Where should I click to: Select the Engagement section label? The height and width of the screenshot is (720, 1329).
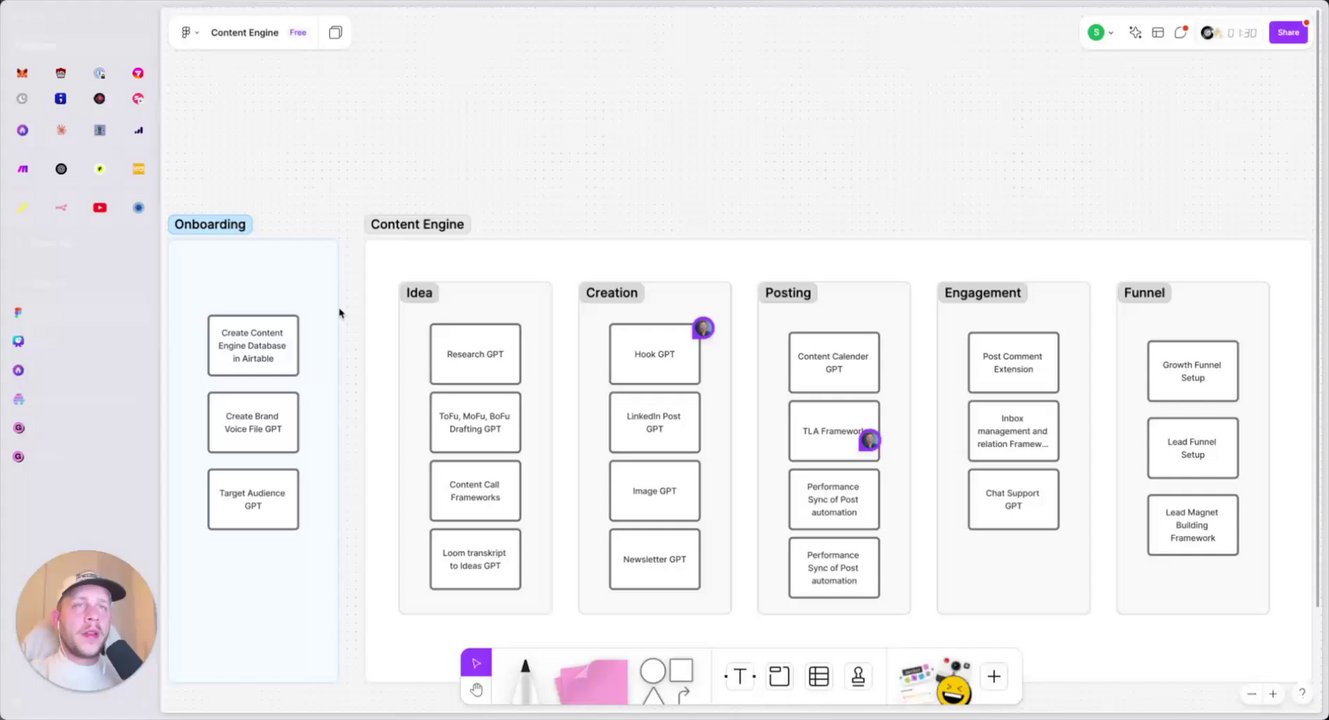[x=982, y=292]
